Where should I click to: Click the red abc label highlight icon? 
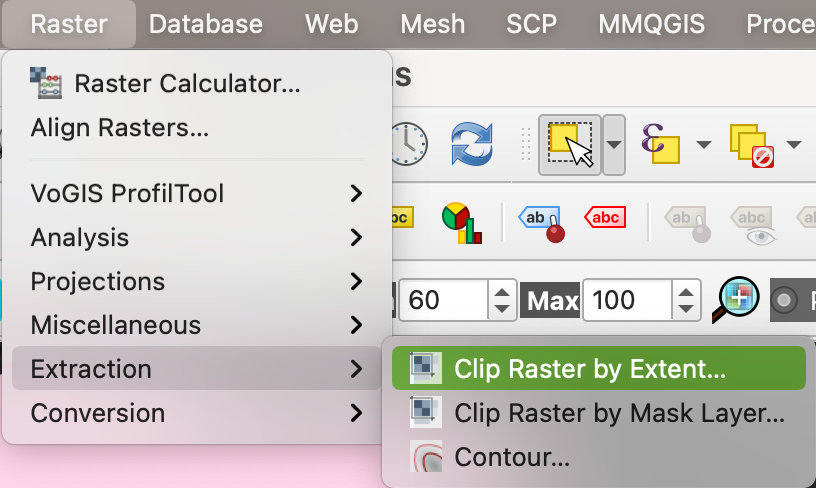click(x=605, y=218)
